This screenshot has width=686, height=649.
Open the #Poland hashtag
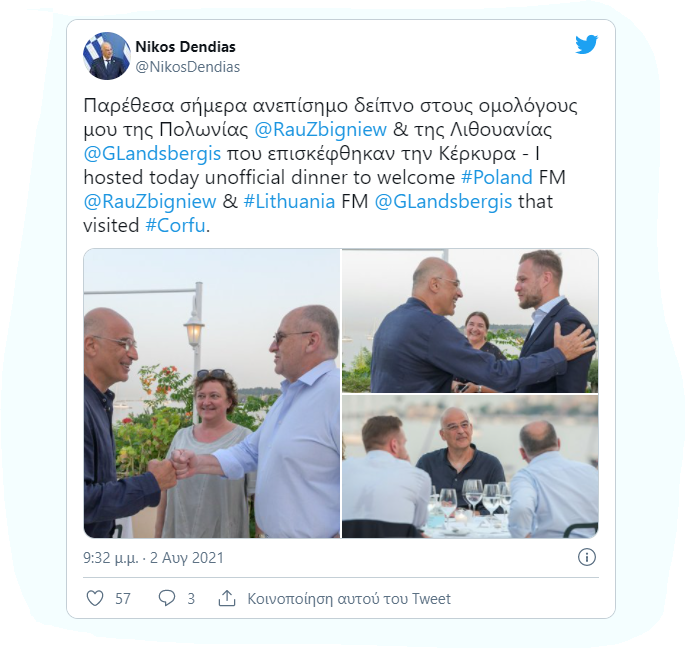(x=497, y=177)
